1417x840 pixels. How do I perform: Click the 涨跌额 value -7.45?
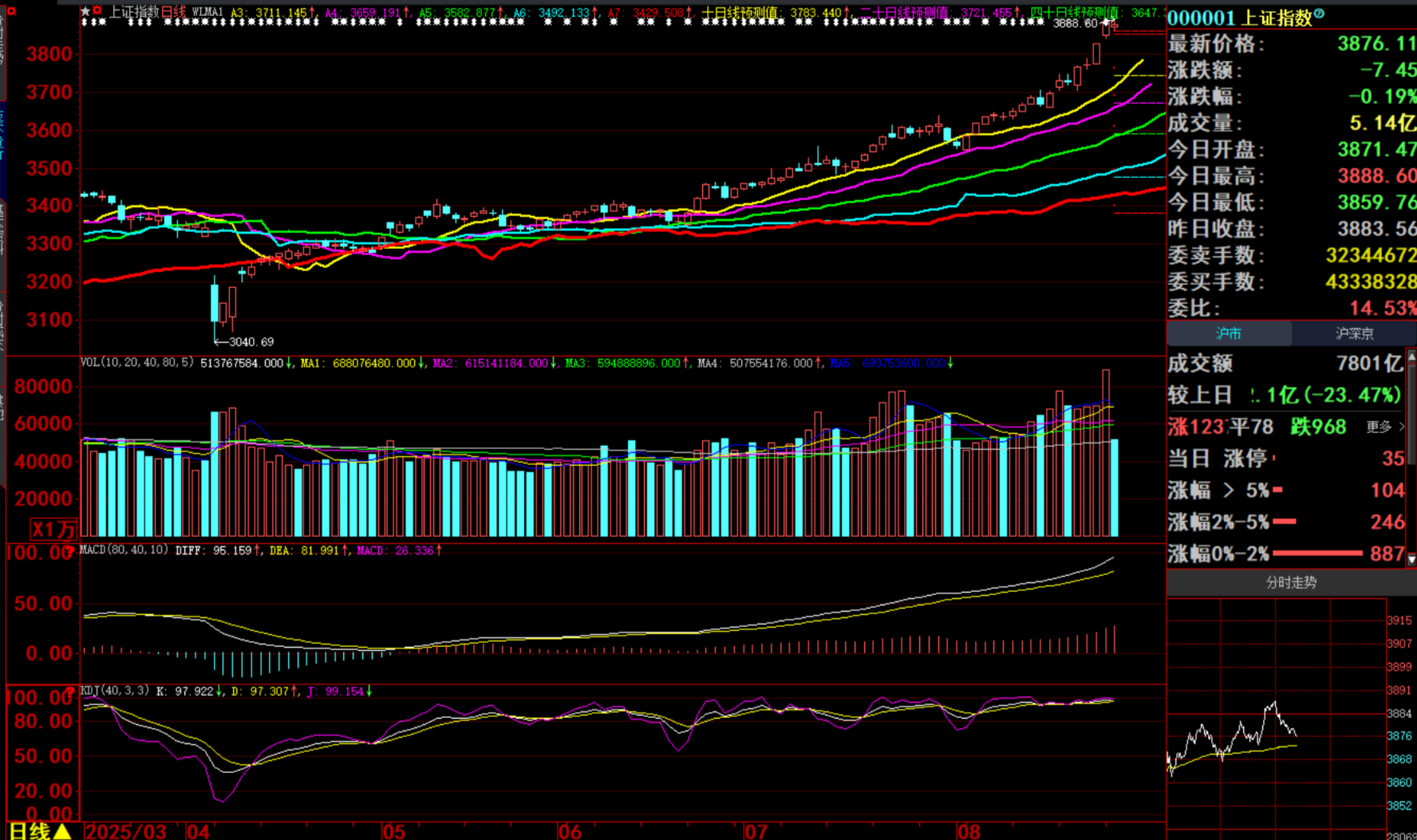[1387, 70]
